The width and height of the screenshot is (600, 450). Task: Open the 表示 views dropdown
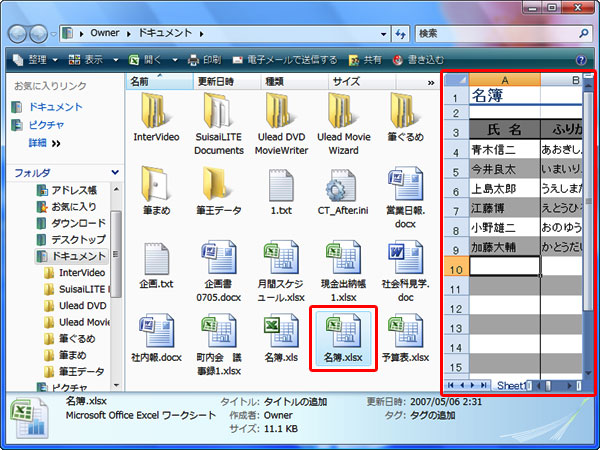[116, 60]
